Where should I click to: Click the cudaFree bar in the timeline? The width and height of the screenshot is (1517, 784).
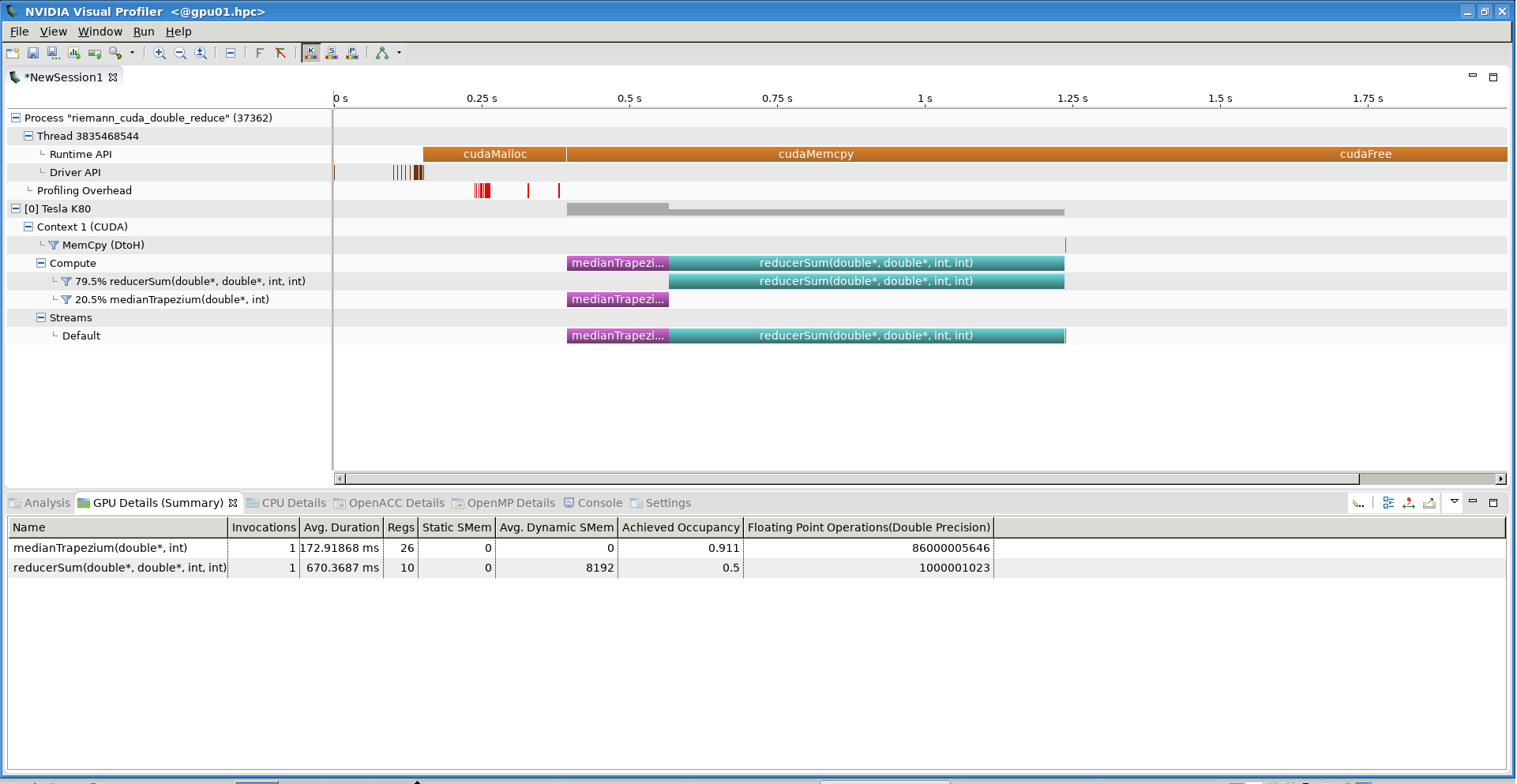1365,154
